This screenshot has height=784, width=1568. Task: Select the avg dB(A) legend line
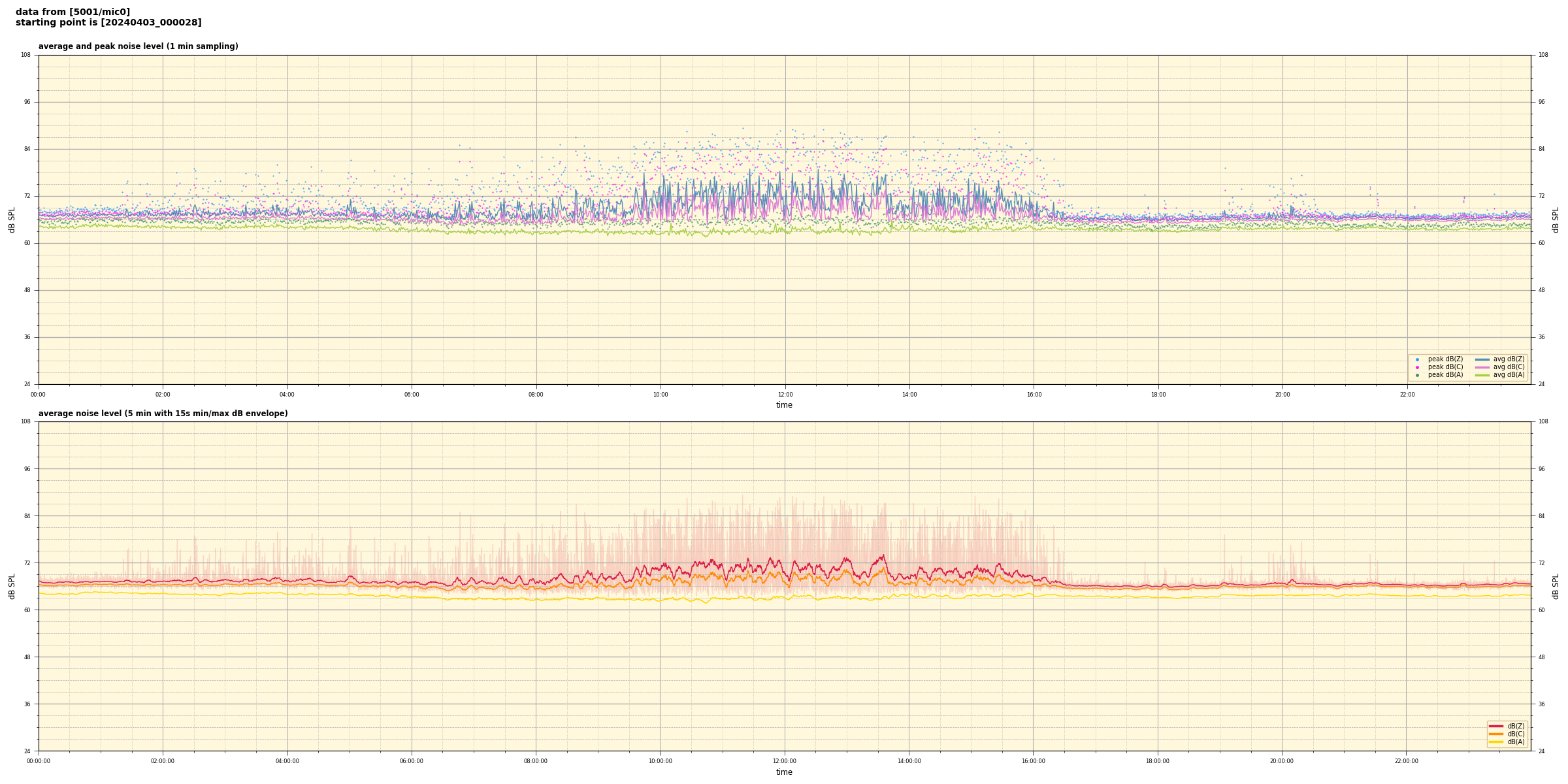coord(1482,375)
